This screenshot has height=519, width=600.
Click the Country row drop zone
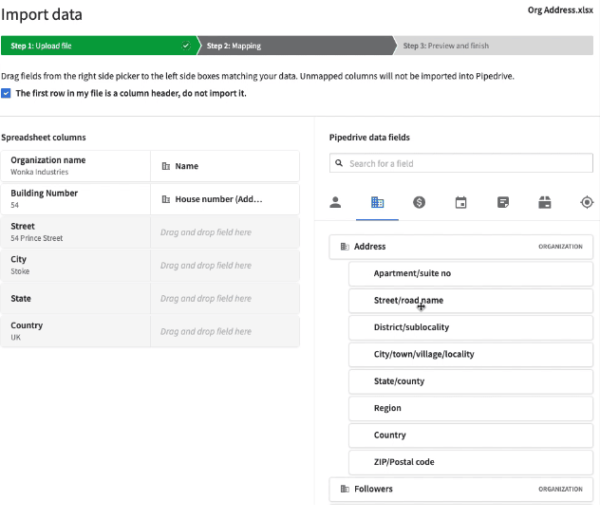pos(225,331)
